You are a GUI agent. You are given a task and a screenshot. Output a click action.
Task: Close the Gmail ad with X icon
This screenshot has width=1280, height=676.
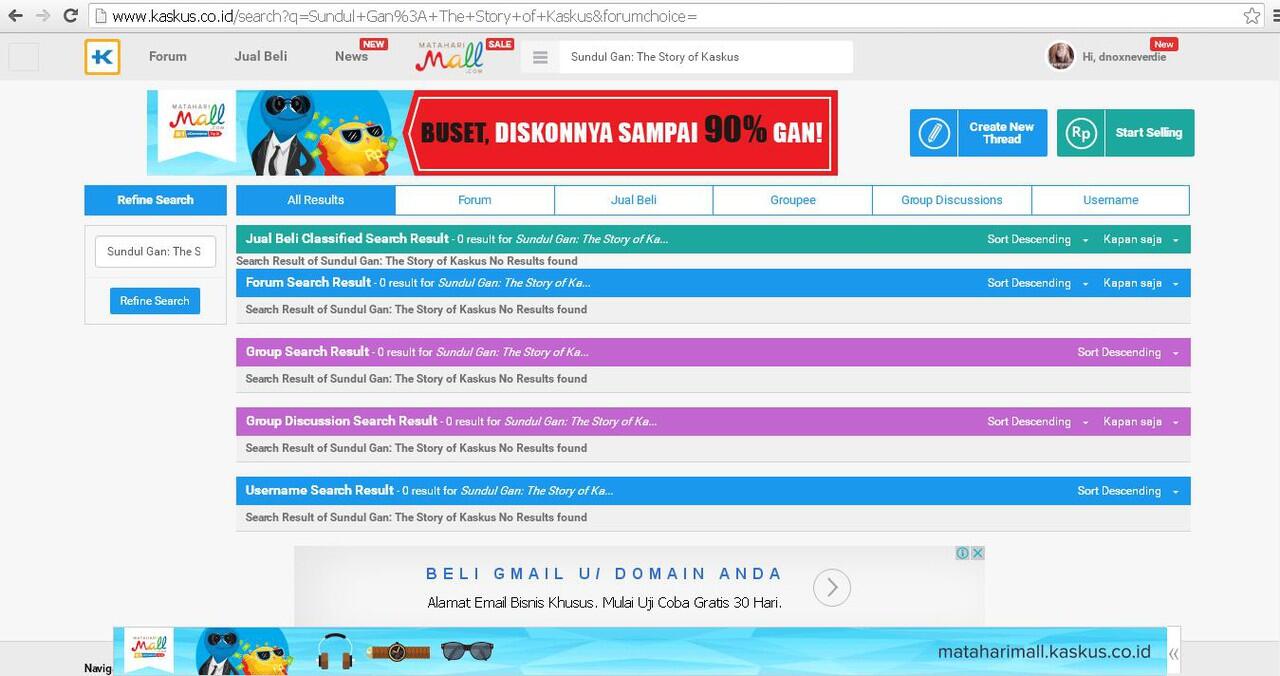click(x=978, y=553)
